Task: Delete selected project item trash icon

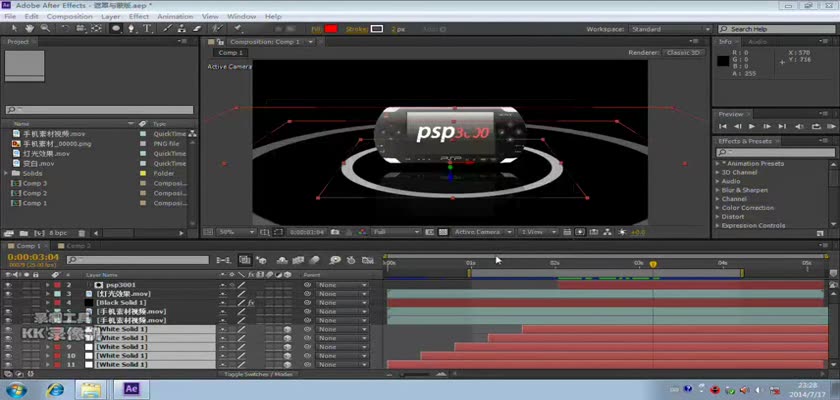Action: pos(81,233)
